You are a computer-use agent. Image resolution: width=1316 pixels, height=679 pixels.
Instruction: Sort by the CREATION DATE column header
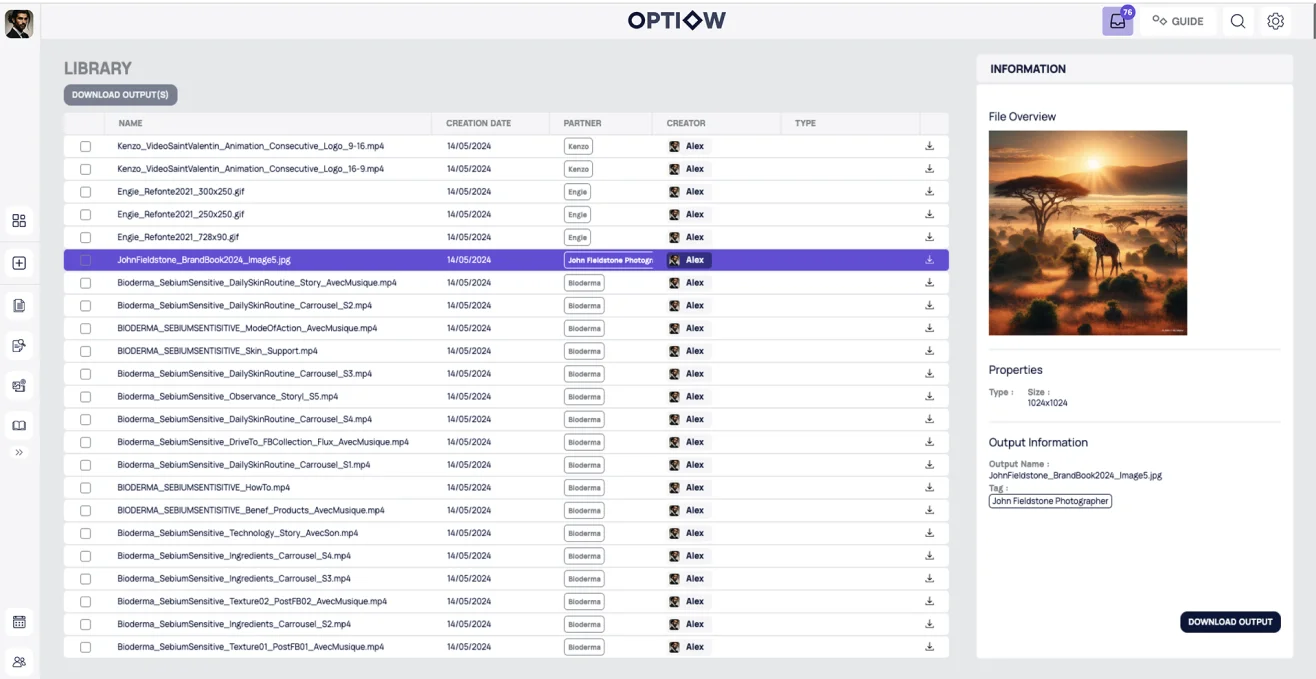pos(478,123)
